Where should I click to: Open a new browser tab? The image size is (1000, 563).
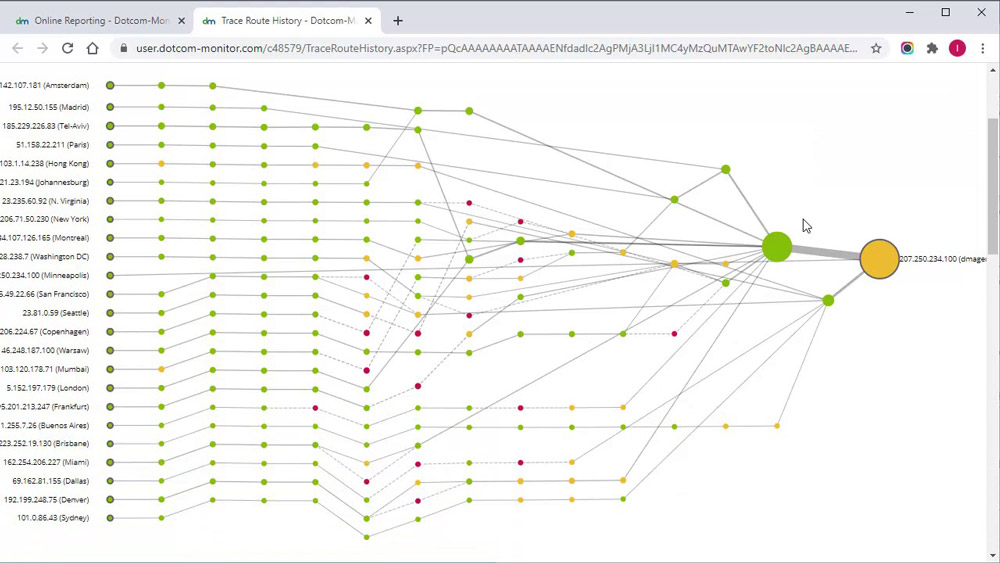(398, 20)
